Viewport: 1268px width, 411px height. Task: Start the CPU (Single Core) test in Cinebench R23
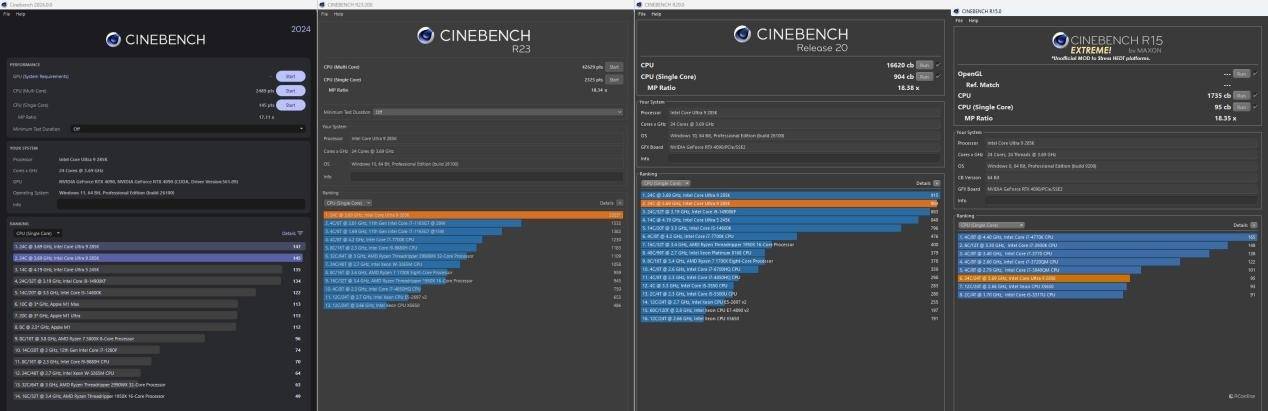613,78
